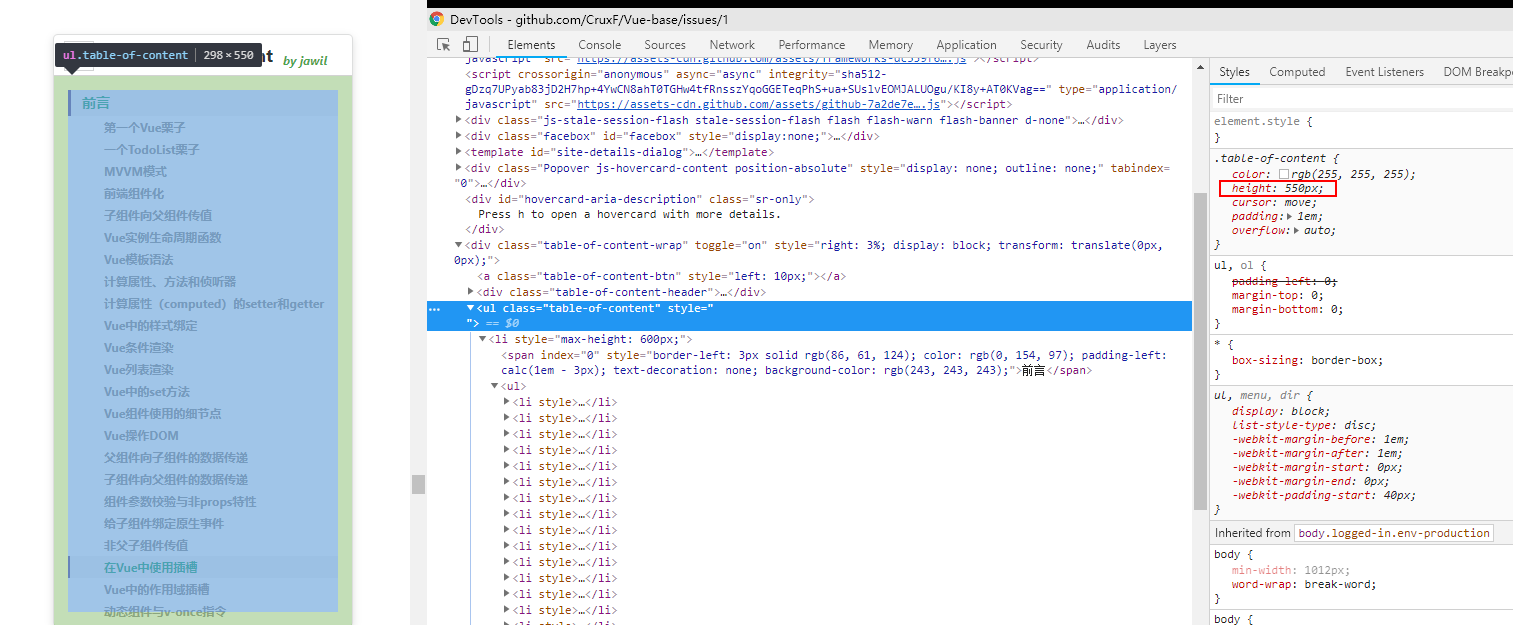Open Vue中的作用域插槽 contents entry
The width and height of the screenshot is (1513, 625).
pyautogui.click(x=157, y=590)
